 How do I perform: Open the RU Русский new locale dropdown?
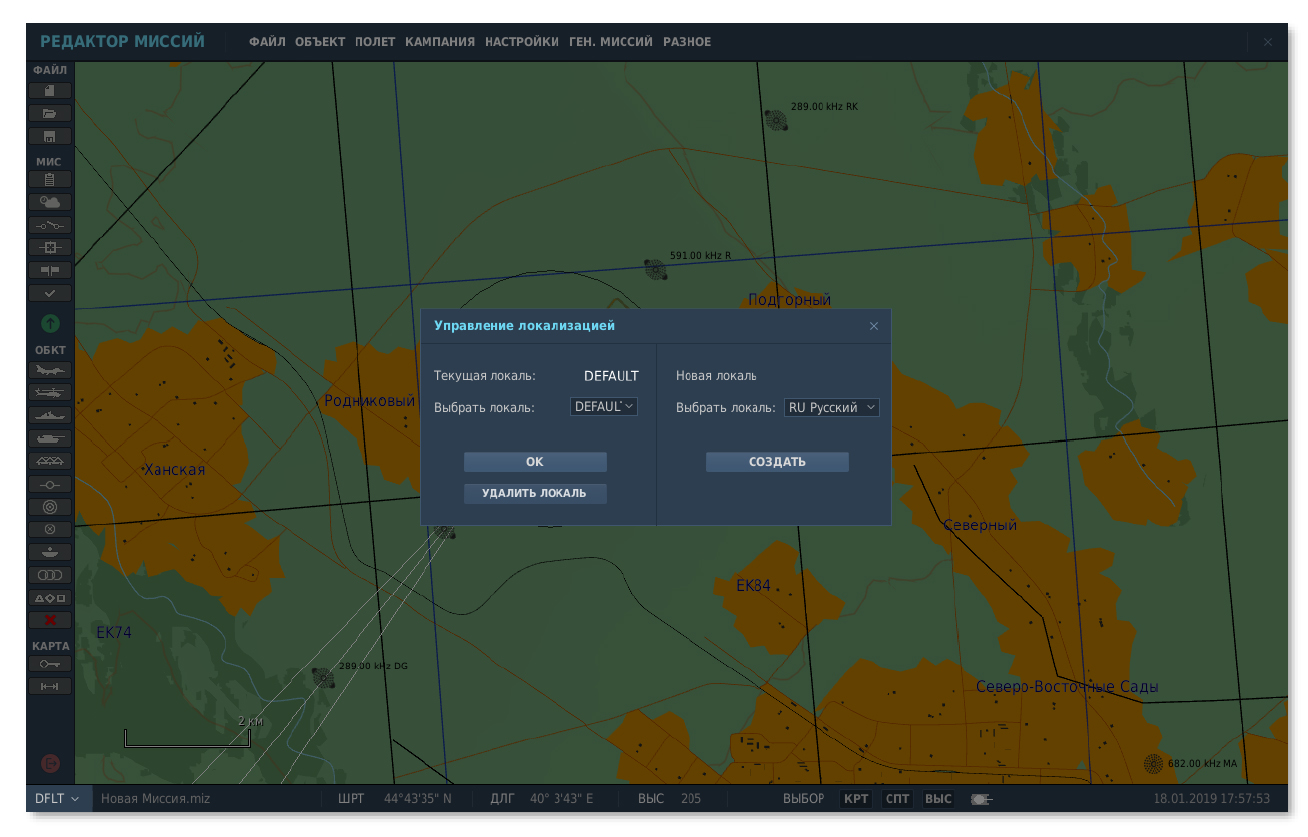click(x=831, y=407)
